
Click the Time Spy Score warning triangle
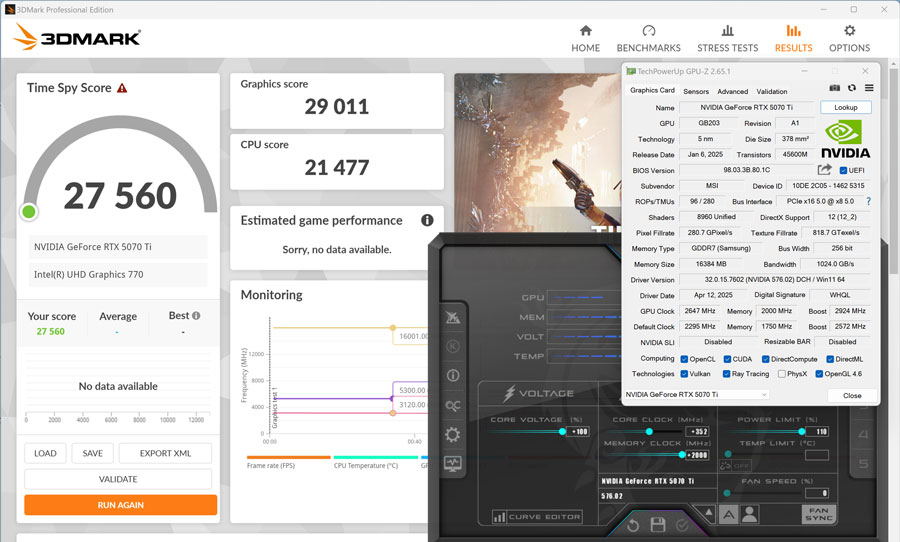122,88
